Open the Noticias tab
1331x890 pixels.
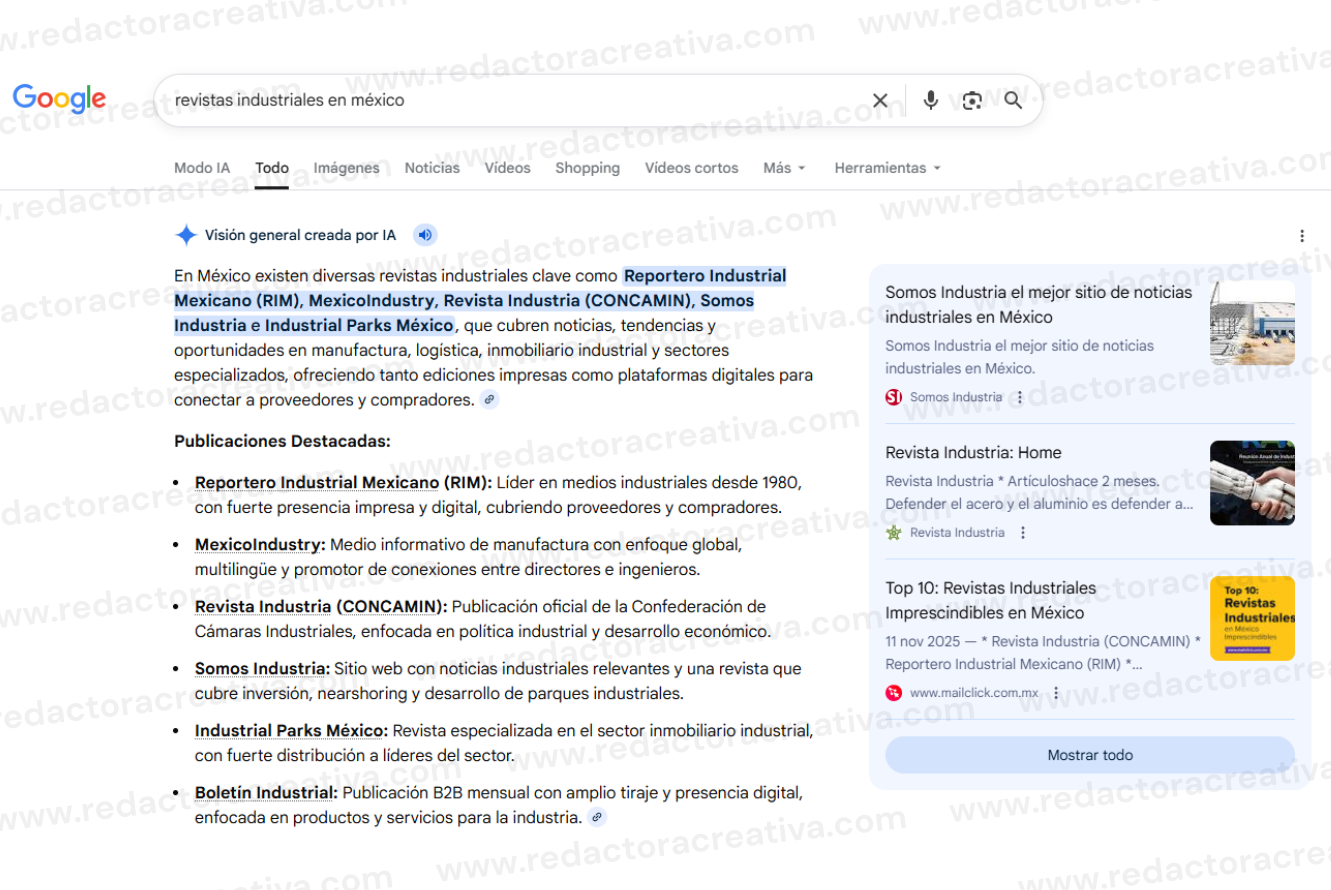click(x=432, y=168)
